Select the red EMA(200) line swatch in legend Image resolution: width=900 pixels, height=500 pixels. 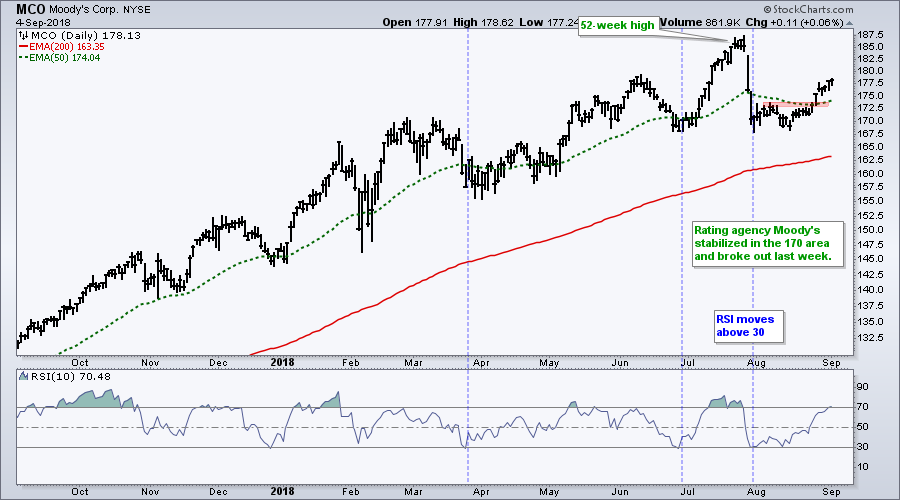click(24, 46)
